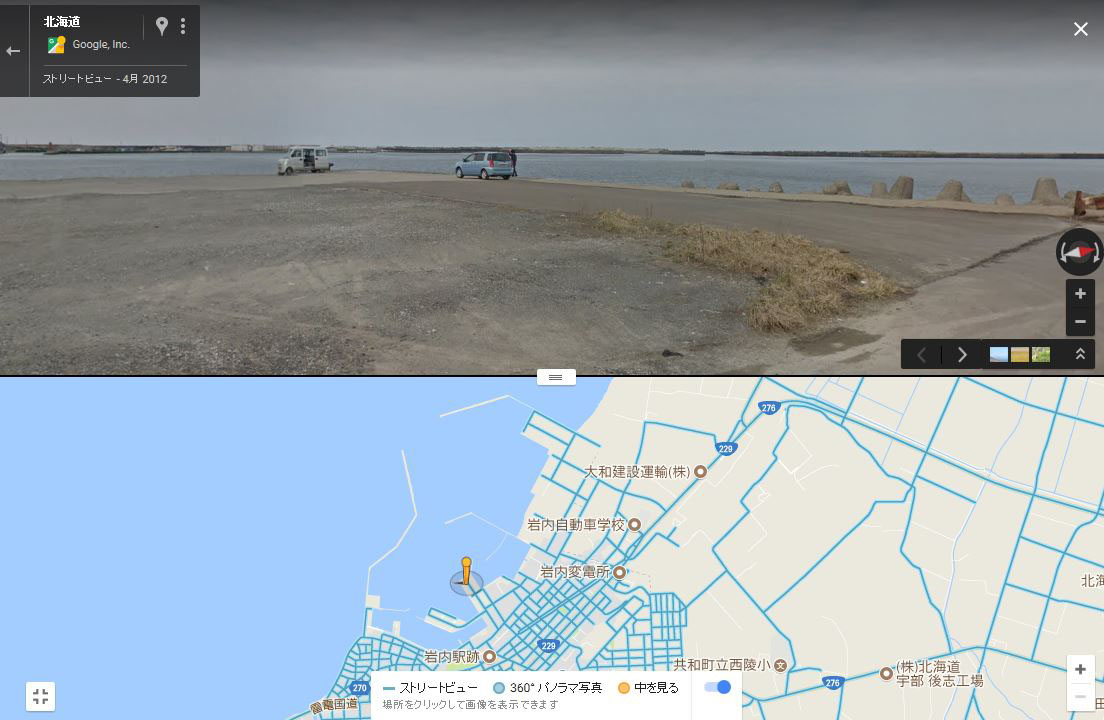This screenshot has height=720, width=1104.
Task: Zoom in Street View with plus button
Action: click(x=1080, y=293)
